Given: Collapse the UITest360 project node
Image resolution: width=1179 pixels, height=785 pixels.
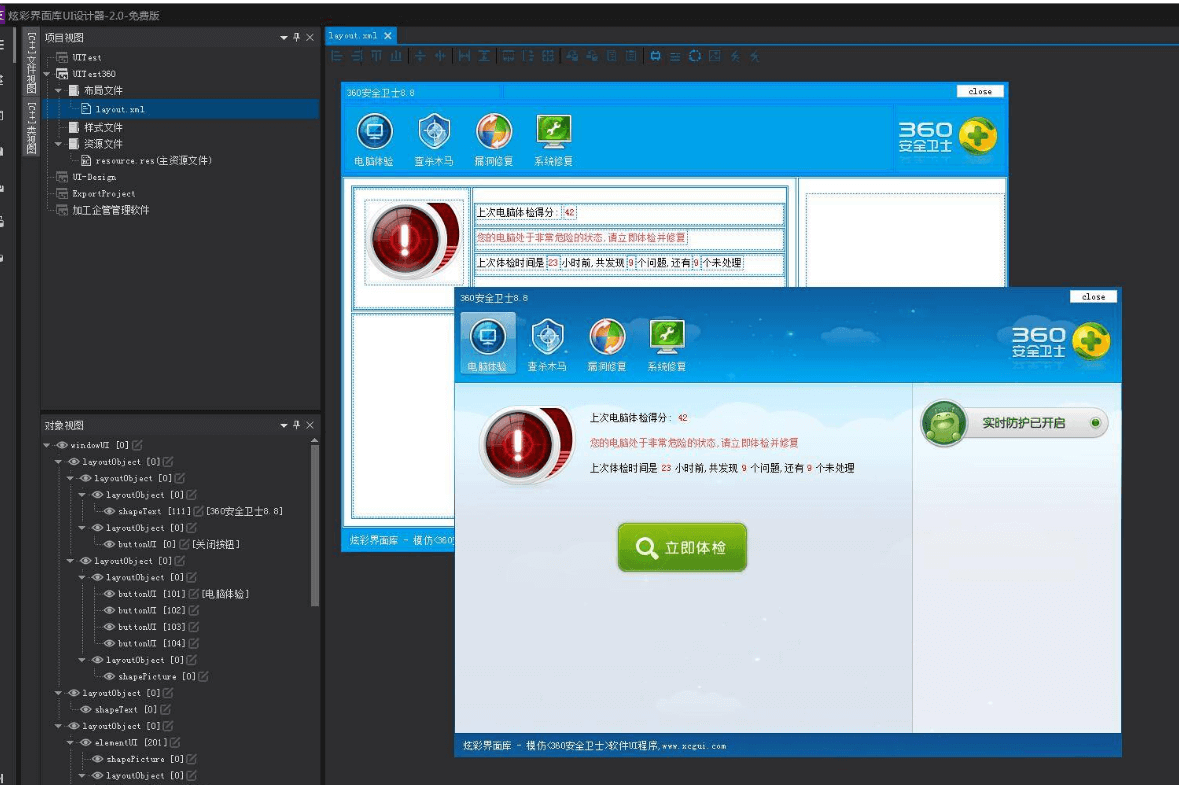Looking at the screenshot, I should 47,74.
